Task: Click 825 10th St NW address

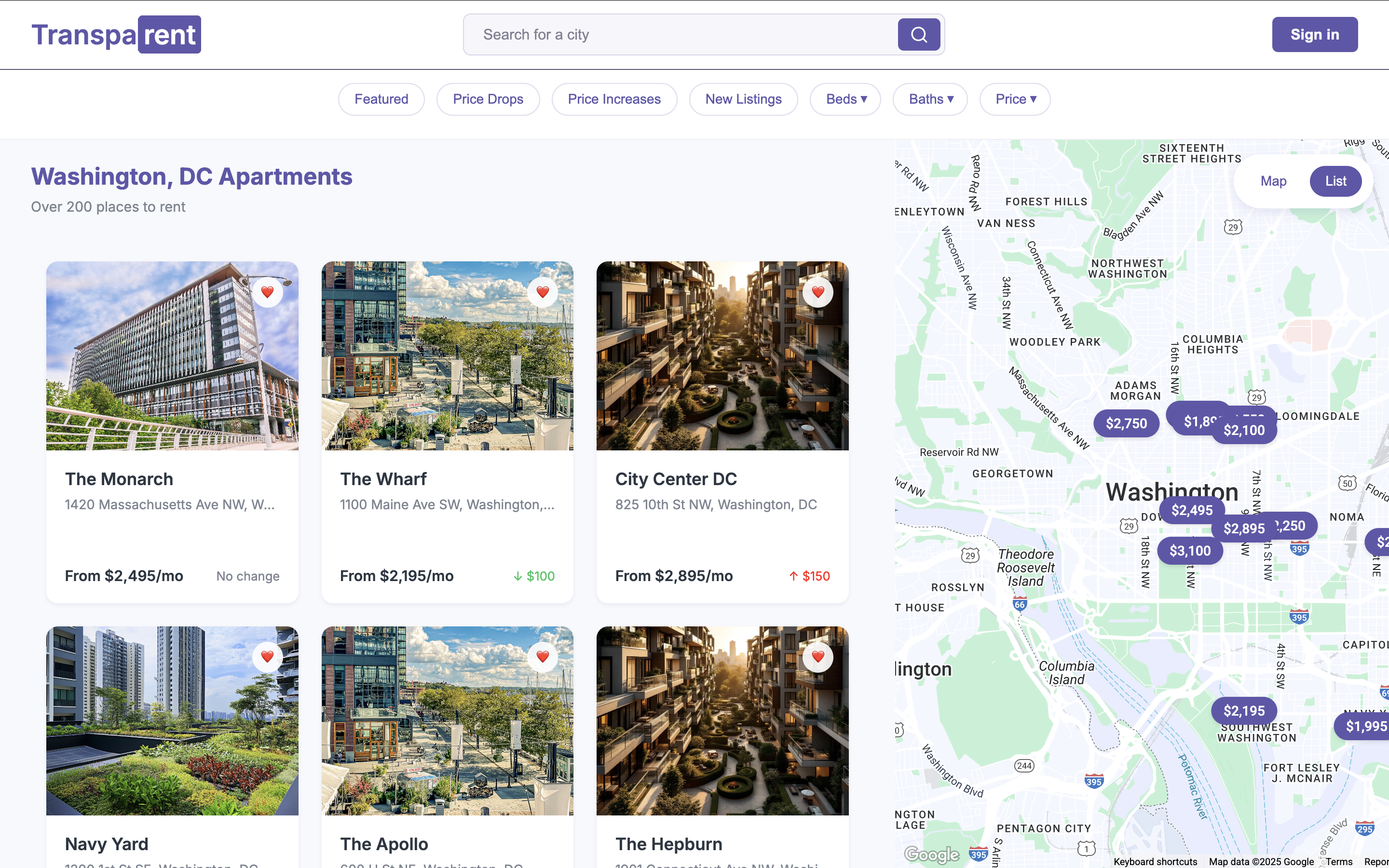Action: pos(716,504)
